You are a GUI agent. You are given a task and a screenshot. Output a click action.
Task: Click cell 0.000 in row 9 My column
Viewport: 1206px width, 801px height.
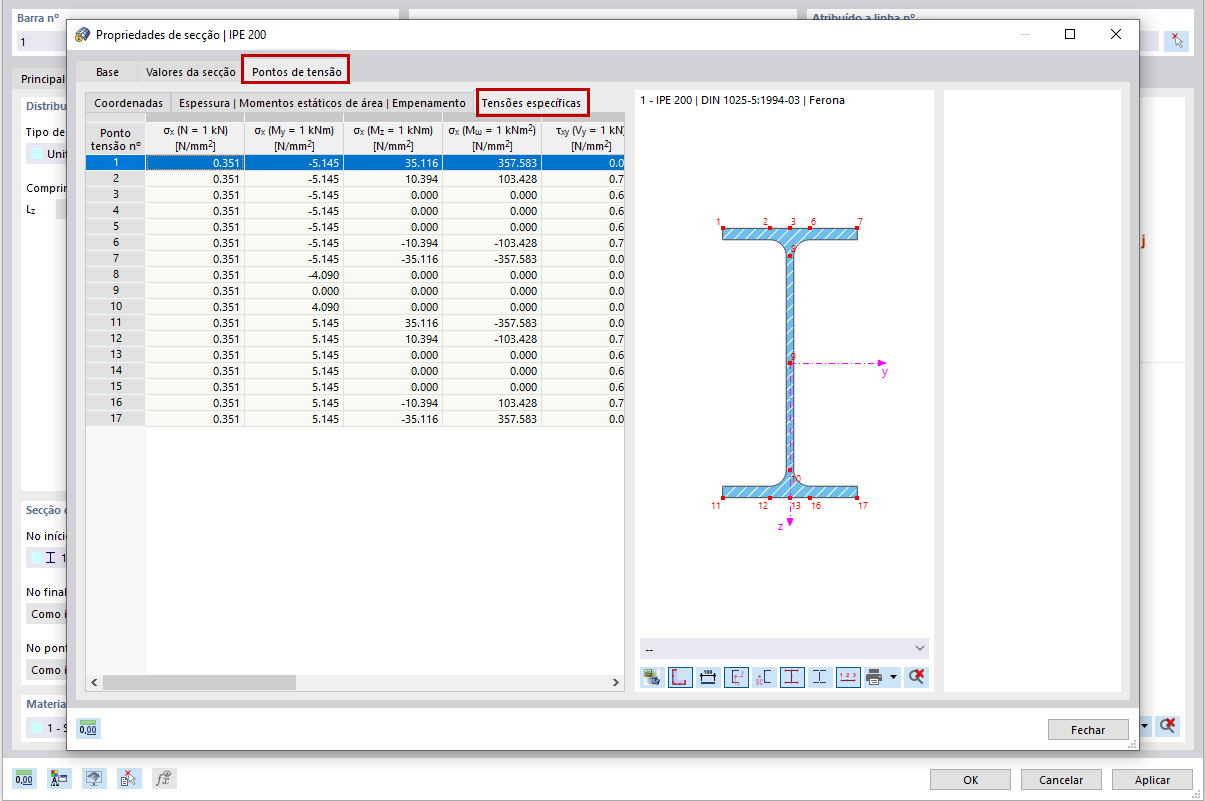coord(294,290)
